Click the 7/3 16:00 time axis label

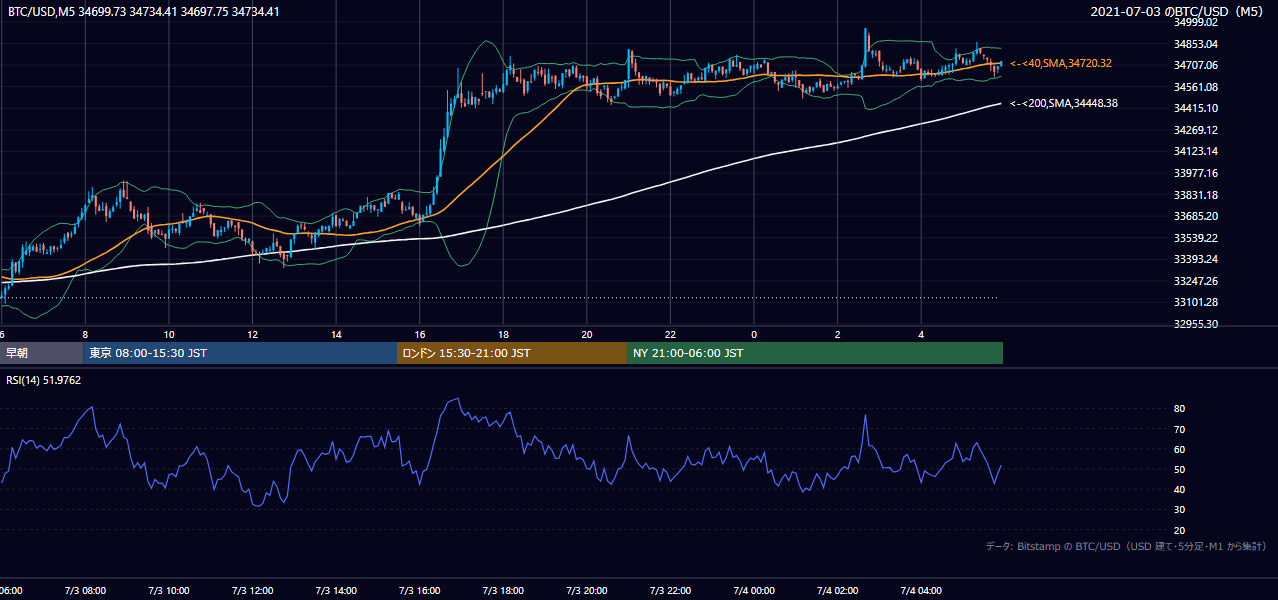point(419,591)
